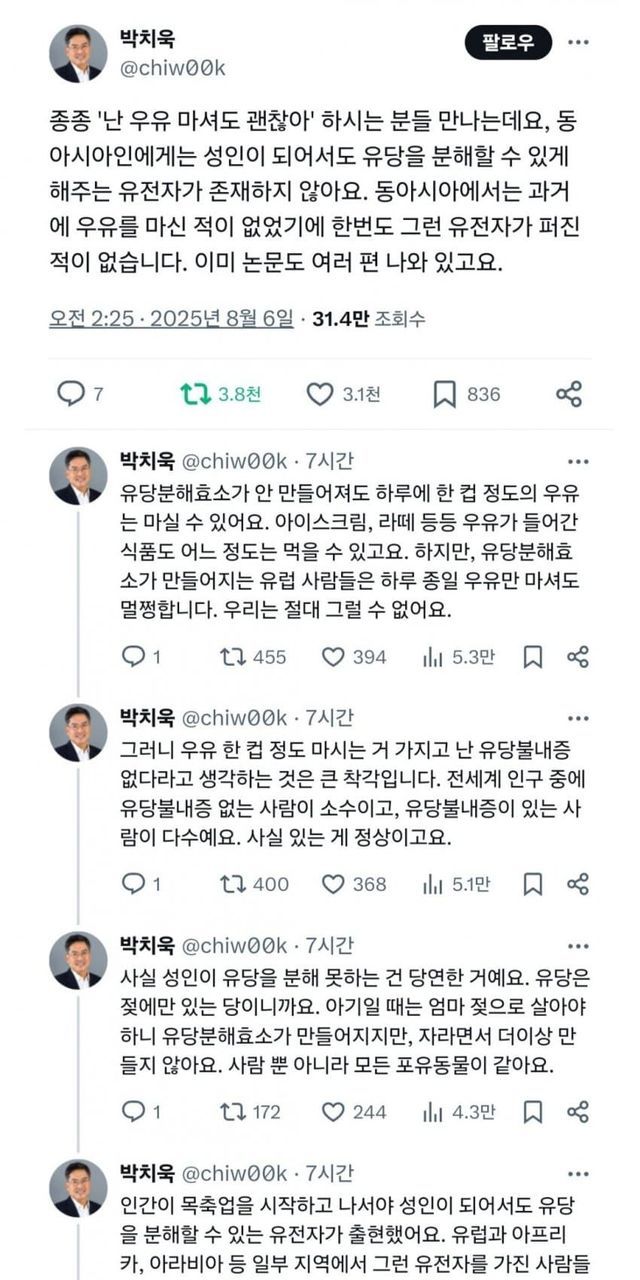The image size is (640, 1280).
Task: Repost the third reply with 172 reposts
Action: [x=233, y=1111]
